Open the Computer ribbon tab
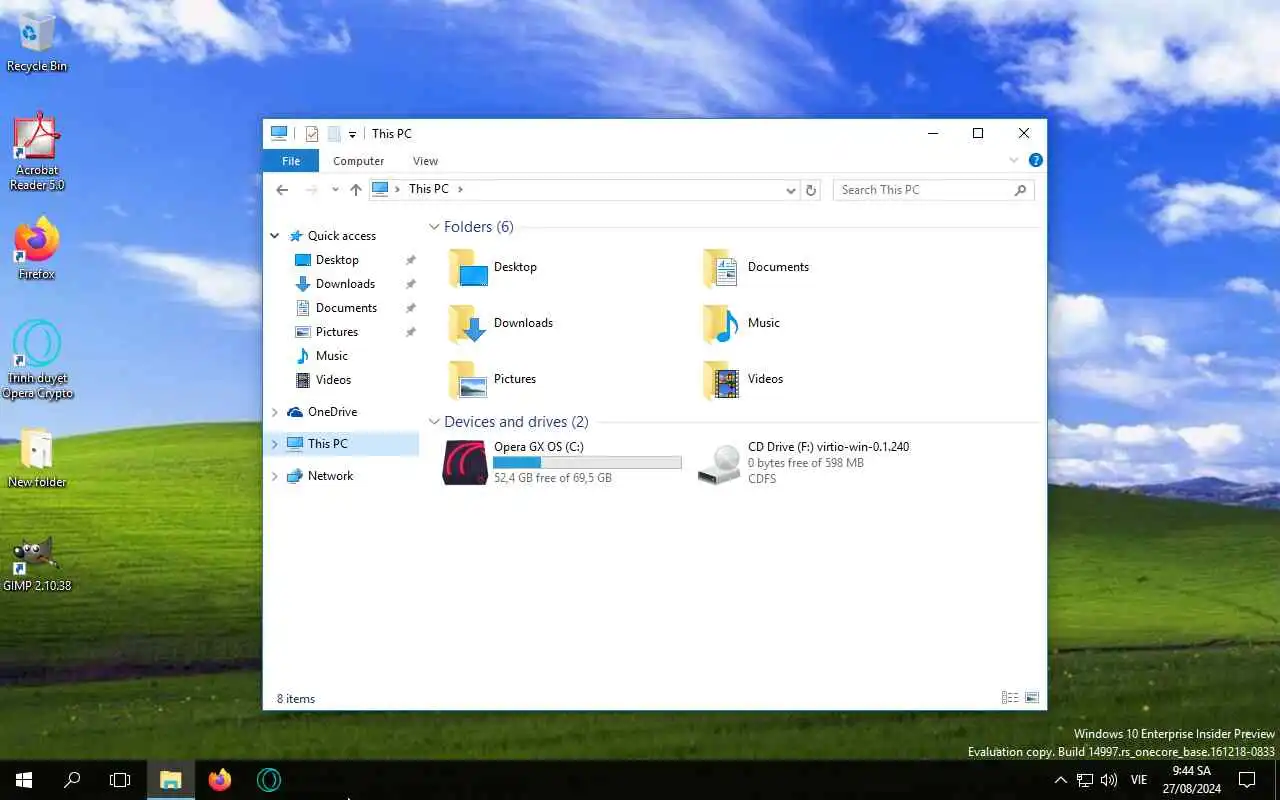The height and width of the screenshot is (800, 1280). (358, 161)
